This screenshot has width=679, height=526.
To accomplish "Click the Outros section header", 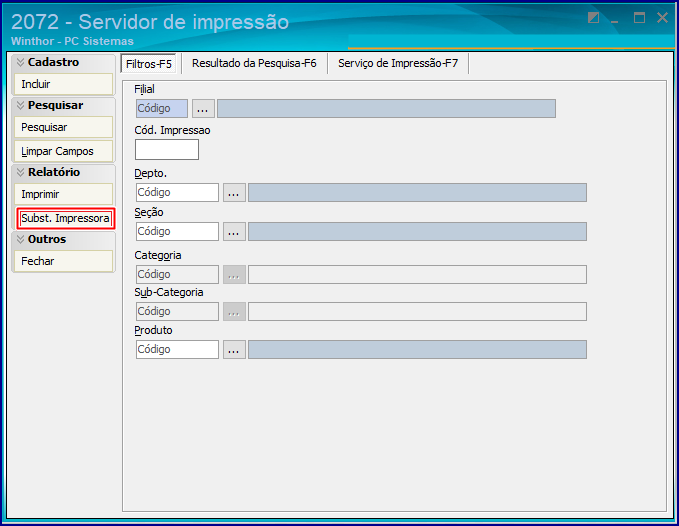I will tap(64, 239).
